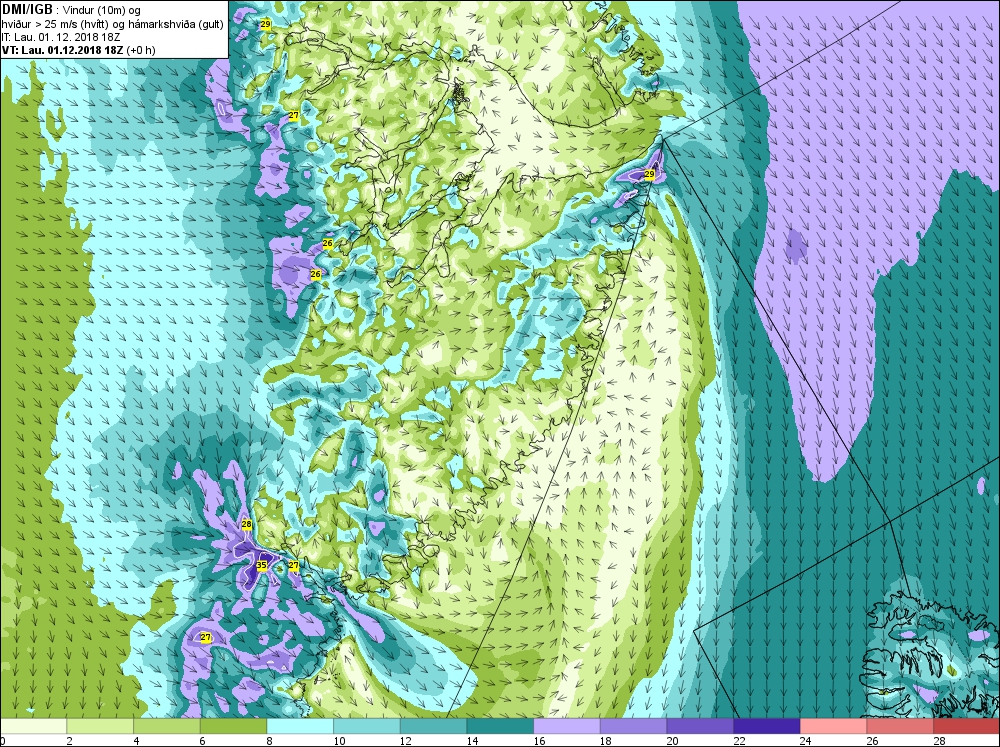
Task: Click the yellow 27 label beside the 35
Action: pos(293,565)
